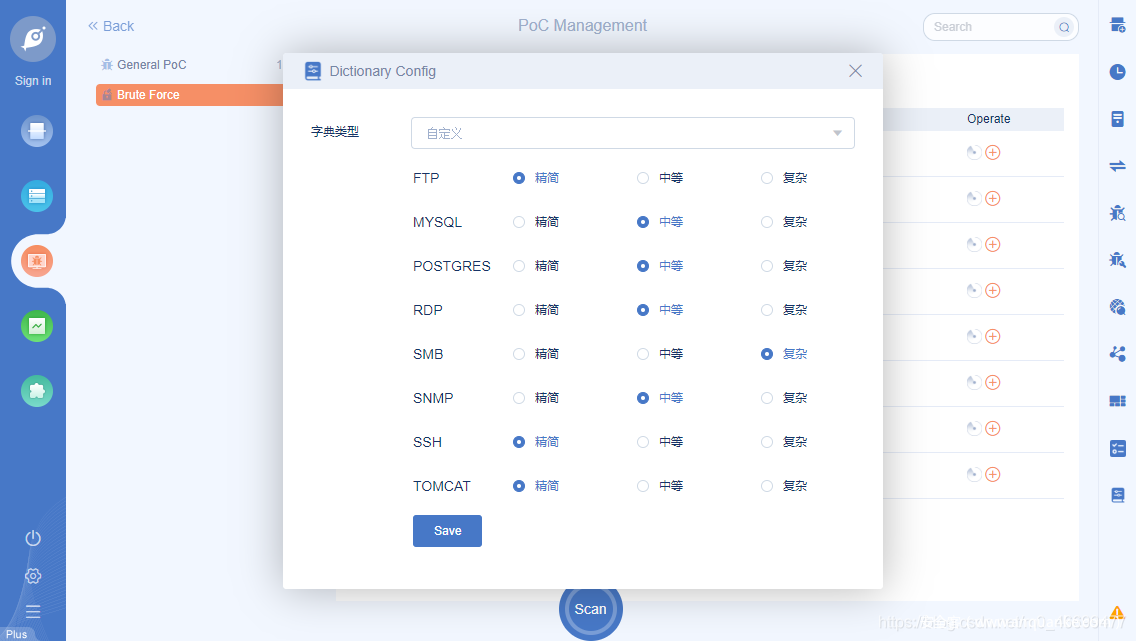Select 复杂 option for FTP
Viewport: 1136px width, 641px height.
click(x=767, y=178)
